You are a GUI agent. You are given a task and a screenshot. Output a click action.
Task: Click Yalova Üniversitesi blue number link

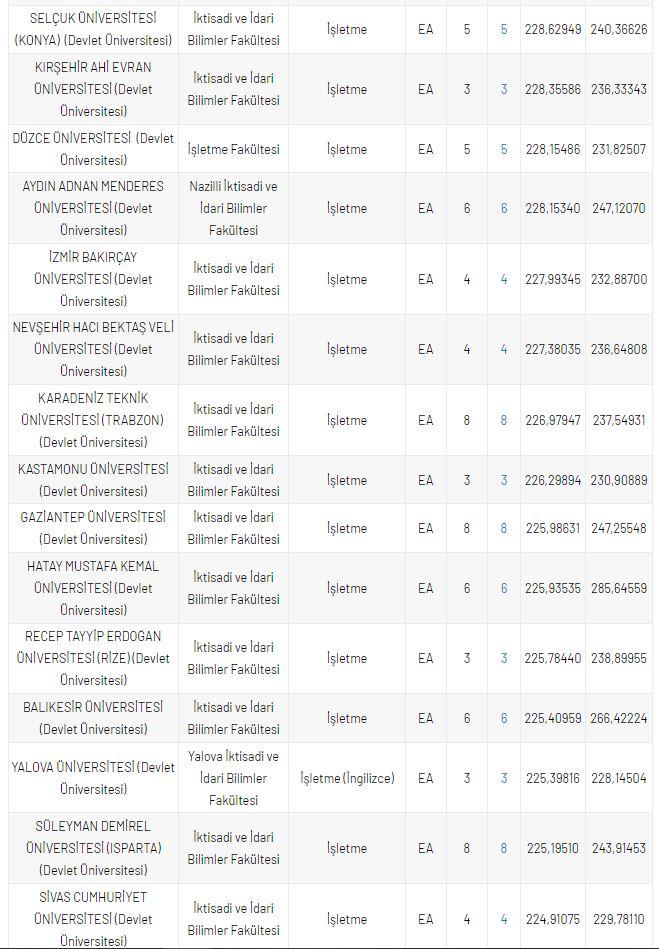click(504, 778)
